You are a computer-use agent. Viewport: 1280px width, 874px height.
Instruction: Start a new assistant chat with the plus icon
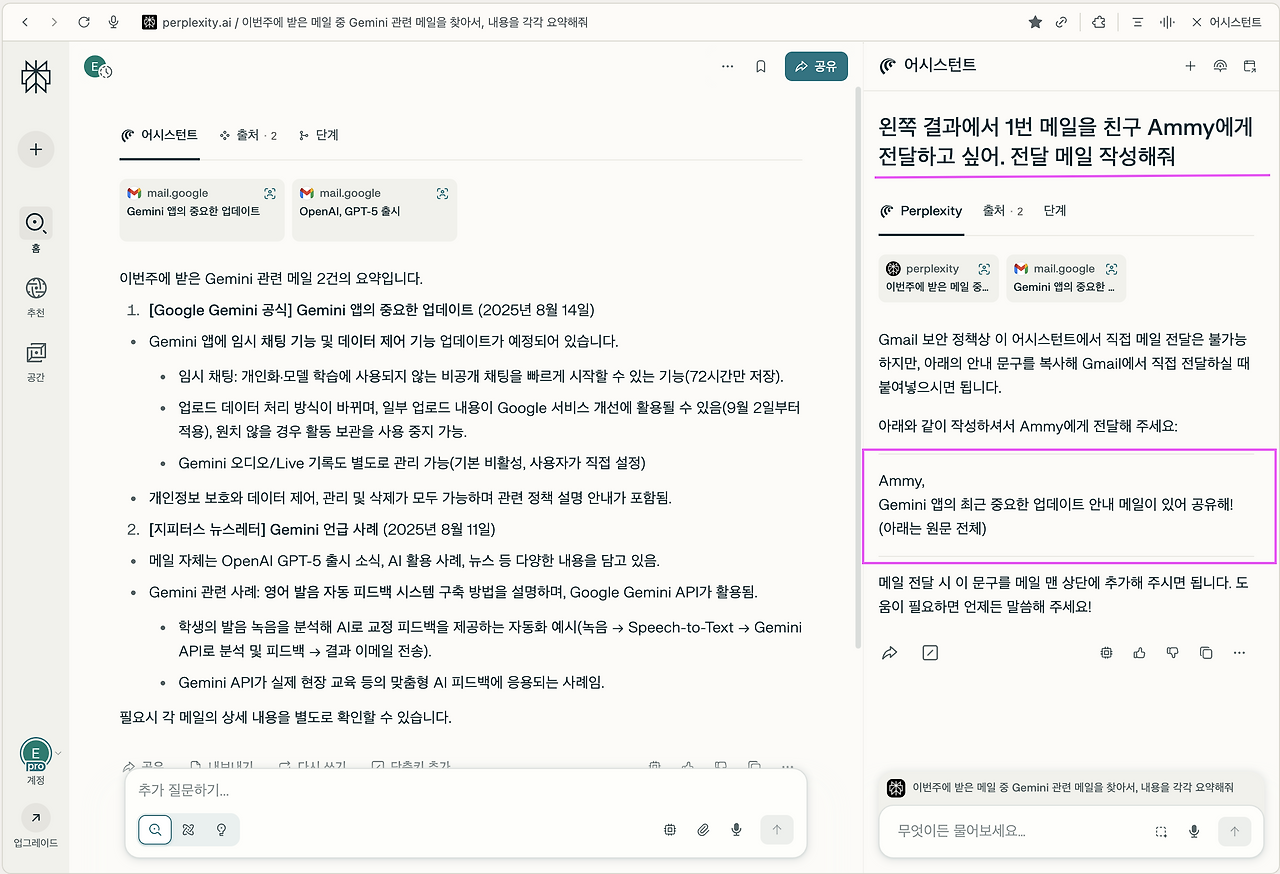pyautogui.click(x=1190, y=66)
